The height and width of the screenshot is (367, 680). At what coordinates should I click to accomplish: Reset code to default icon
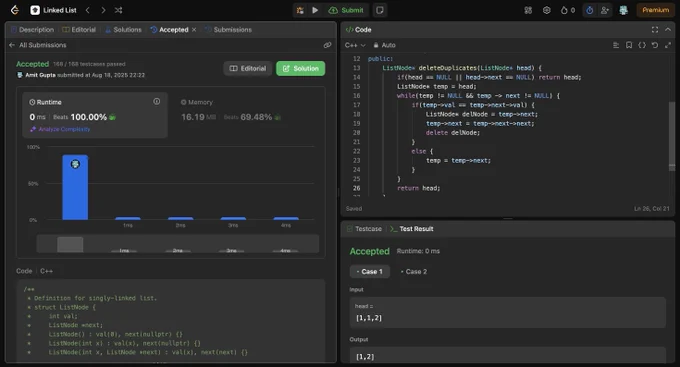pos(655,45)
